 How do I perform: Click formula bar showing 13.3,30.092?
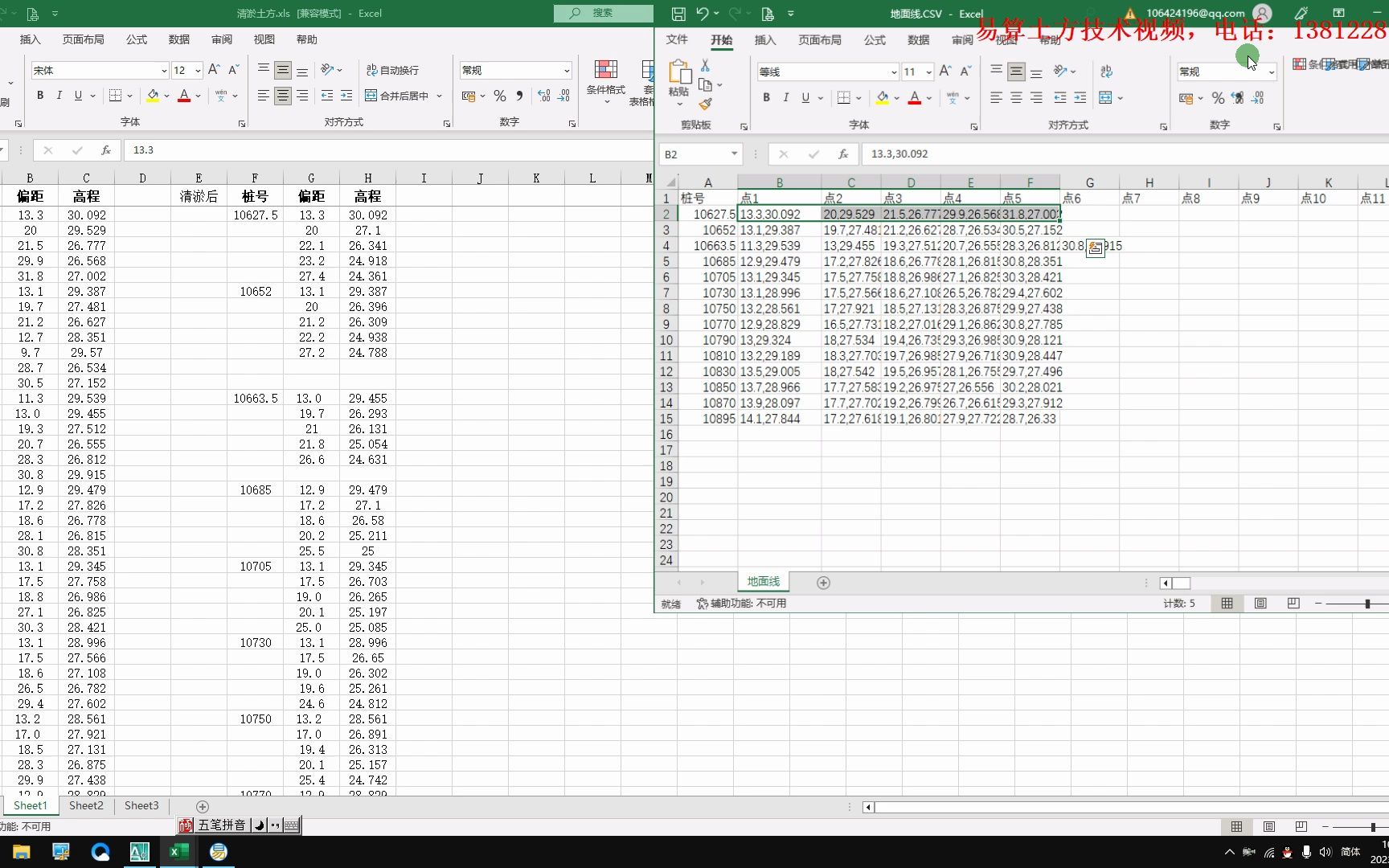tap(1125, 154)
